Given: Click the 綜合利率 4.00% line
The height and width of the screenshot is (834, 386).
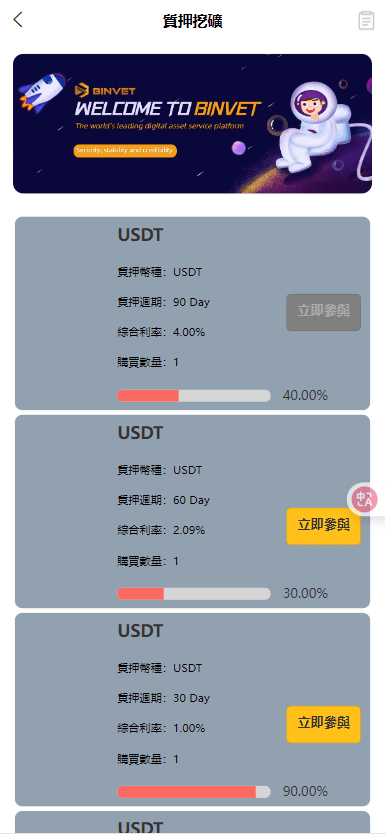Looking at the screenshot, I should point(161,332).
